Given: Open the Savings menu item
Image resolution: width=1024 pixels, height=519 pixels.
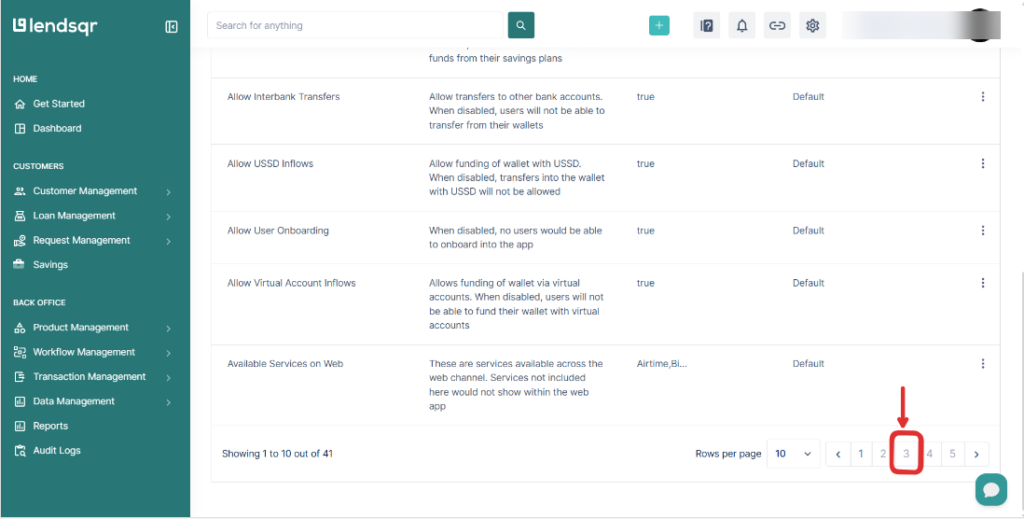Looking at the screenshot, I should coord(50,265).
